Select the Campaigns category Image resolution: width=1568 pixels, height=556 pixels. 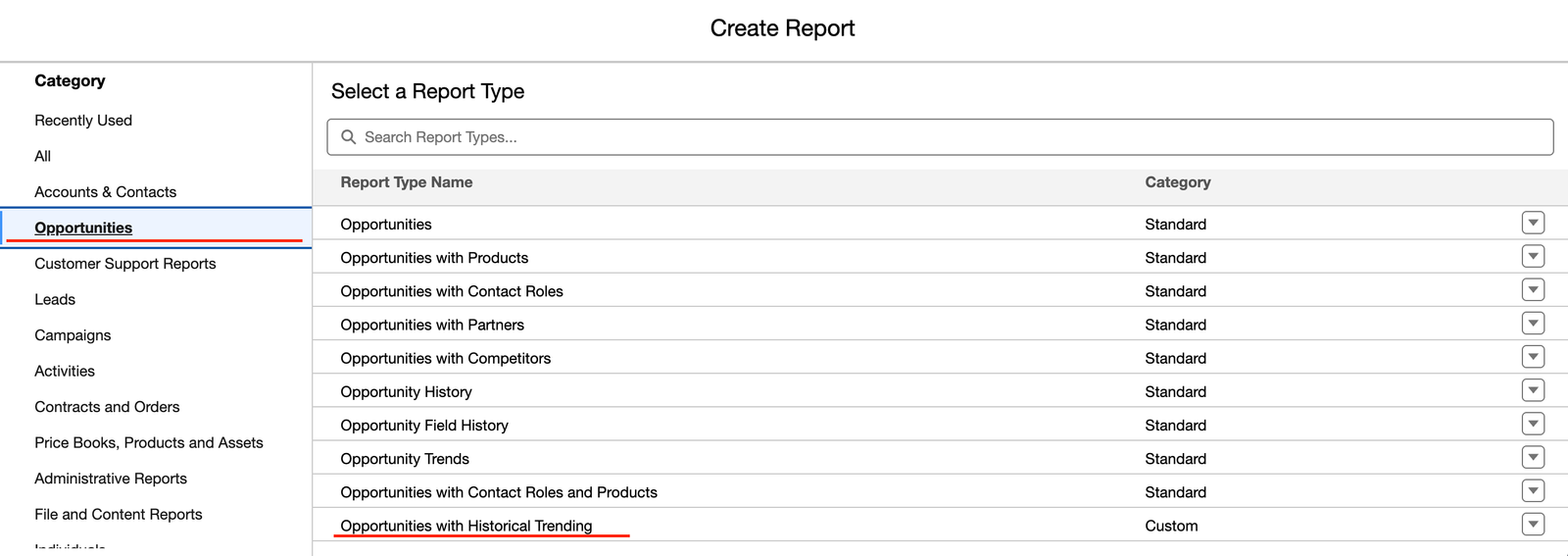pyautogui.click(x=73, y=335)
